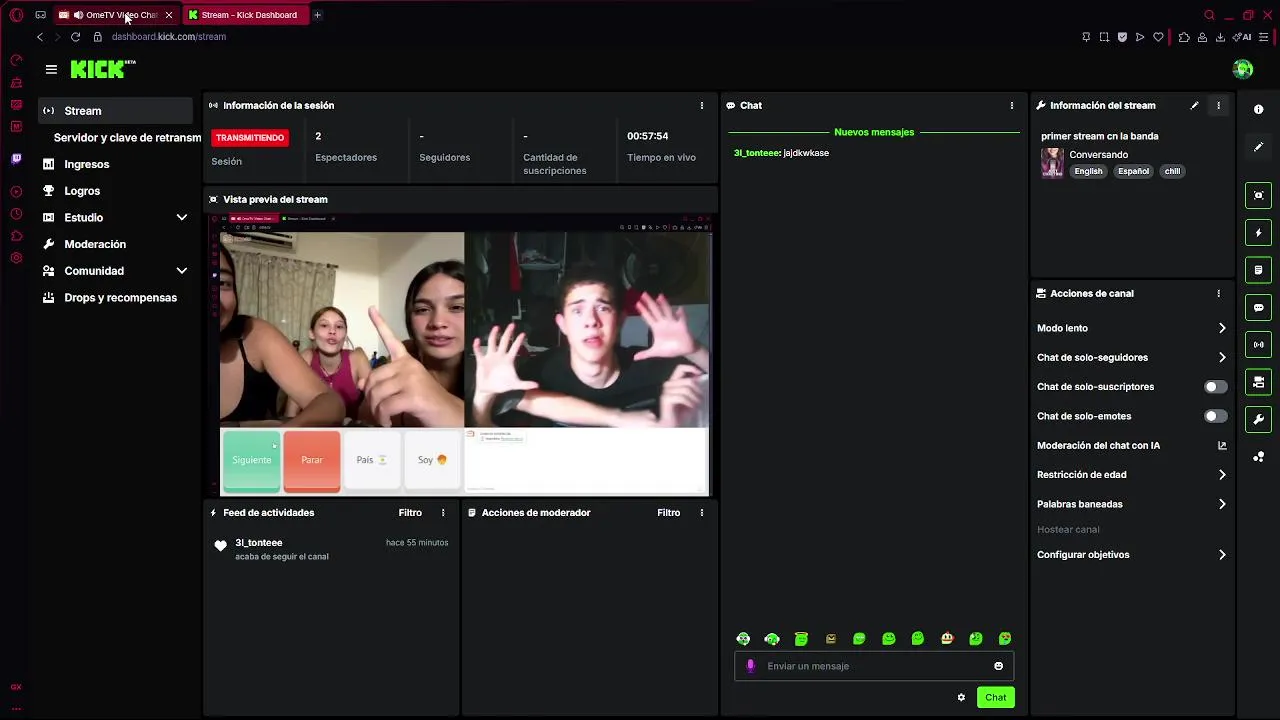
Task: Open Twitch in Opera sidebar
Action: tap(16, 158)
